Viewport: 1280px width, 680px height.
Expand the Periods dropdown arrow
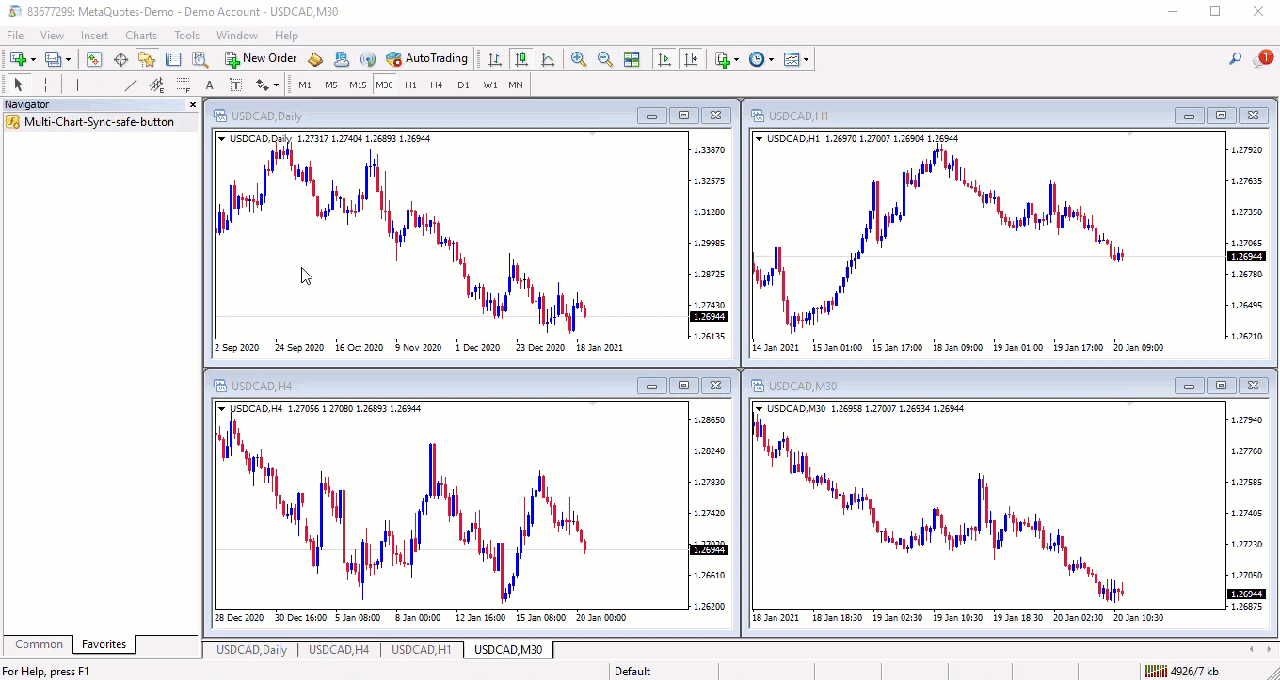[x=771, y=60]
